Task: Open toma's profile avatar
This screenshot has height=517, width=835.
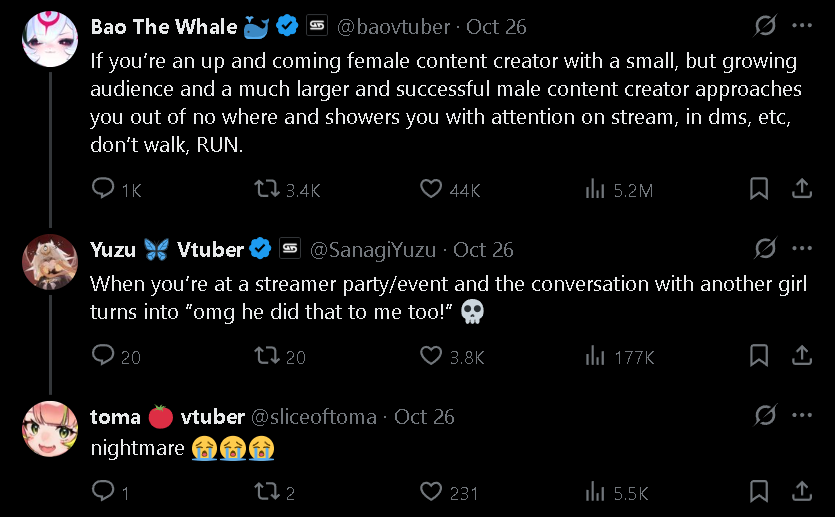Action: (x=49, y=430)
